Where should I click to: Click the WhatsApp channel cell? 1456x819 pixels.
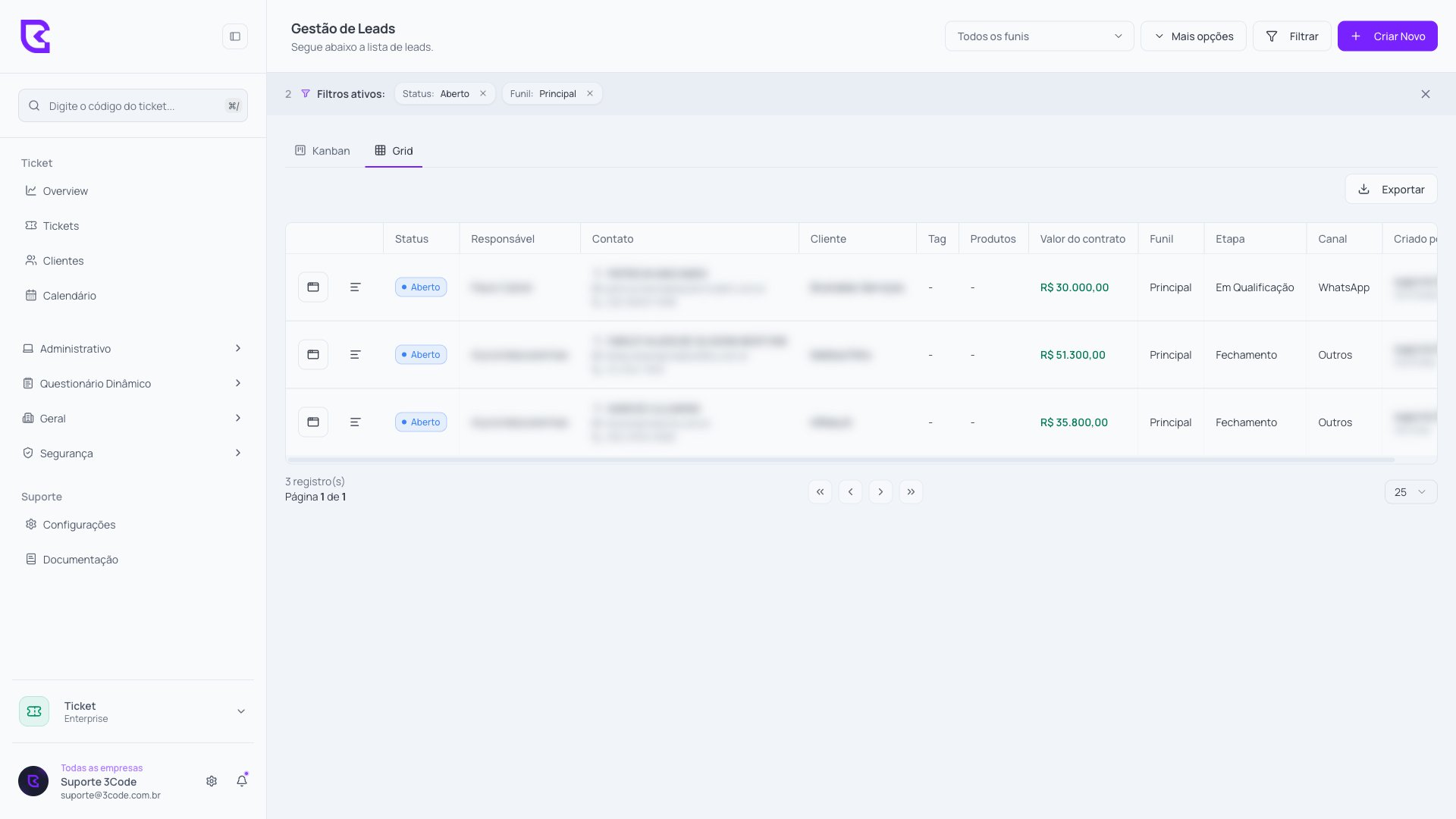1344,287
